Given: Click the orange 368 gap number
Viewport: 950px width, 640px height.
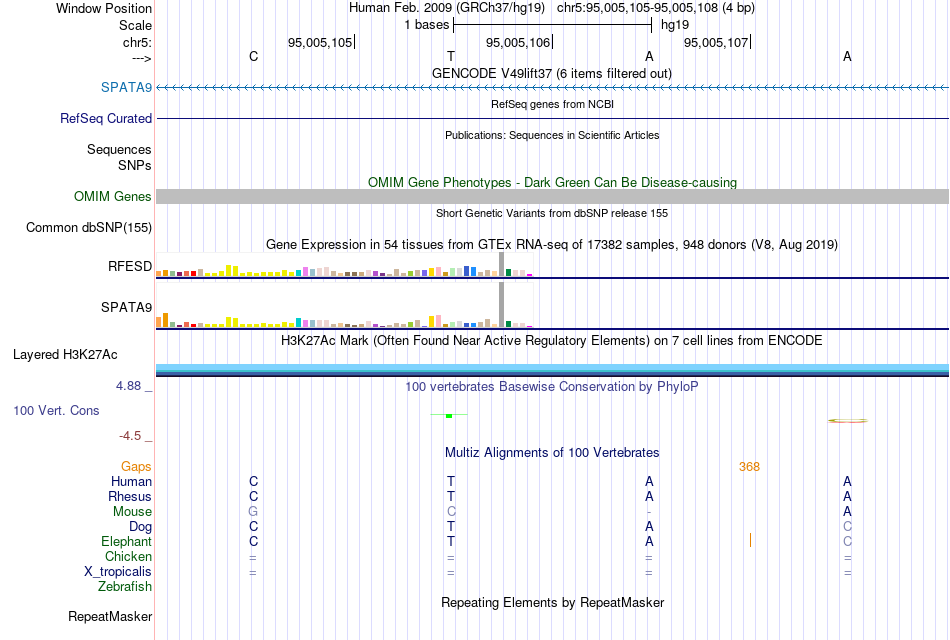Looking at the screenshot, I should point(749,467).
